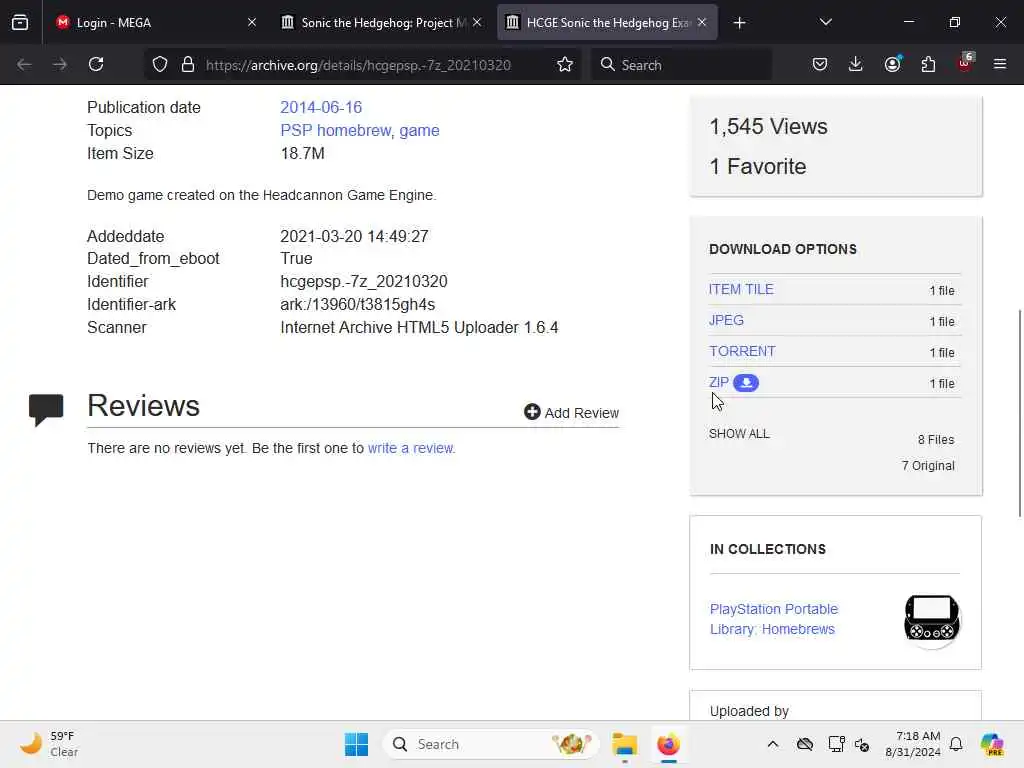The image size is (1024, 768).
Task: Click ZIP download option
Action: coord(718,383)
